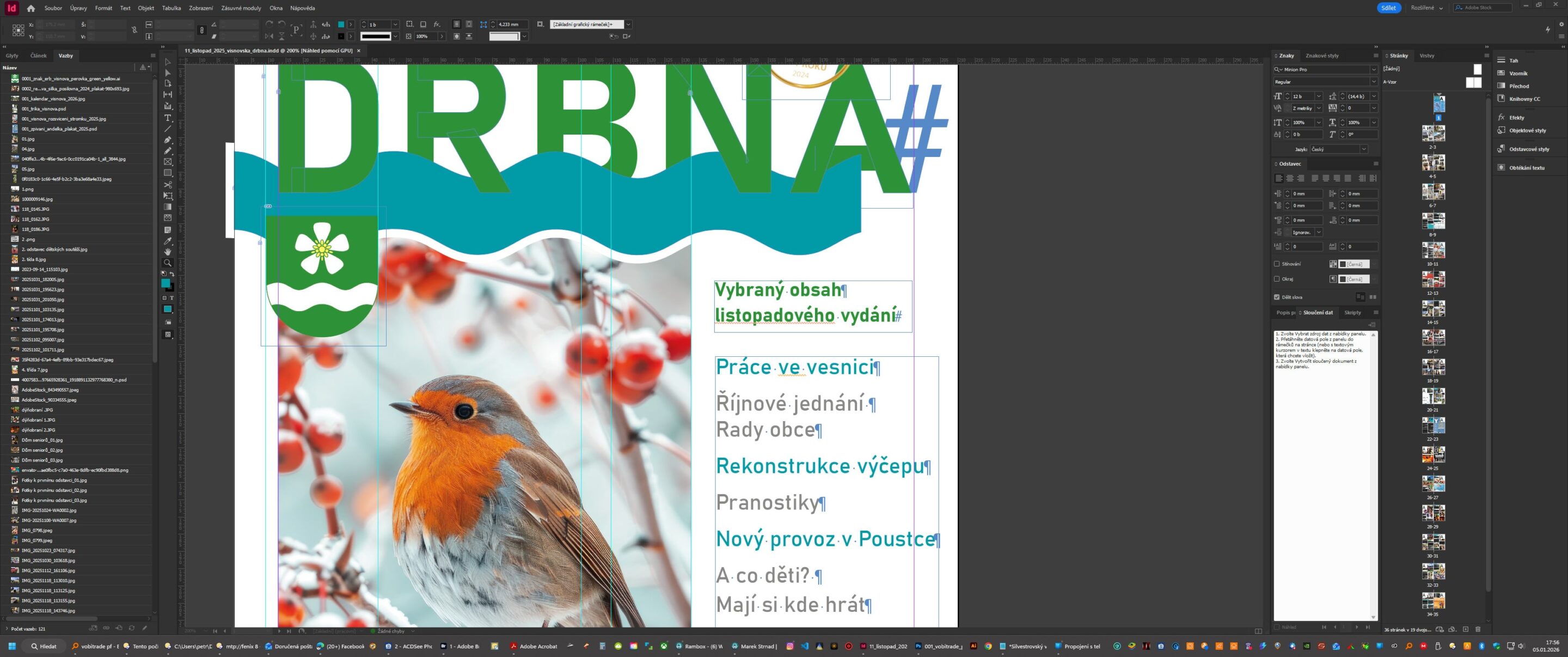Select the Type tool in toolbox
The height and width of the screenshot is (657, 1568).
[x=167, y=118]
